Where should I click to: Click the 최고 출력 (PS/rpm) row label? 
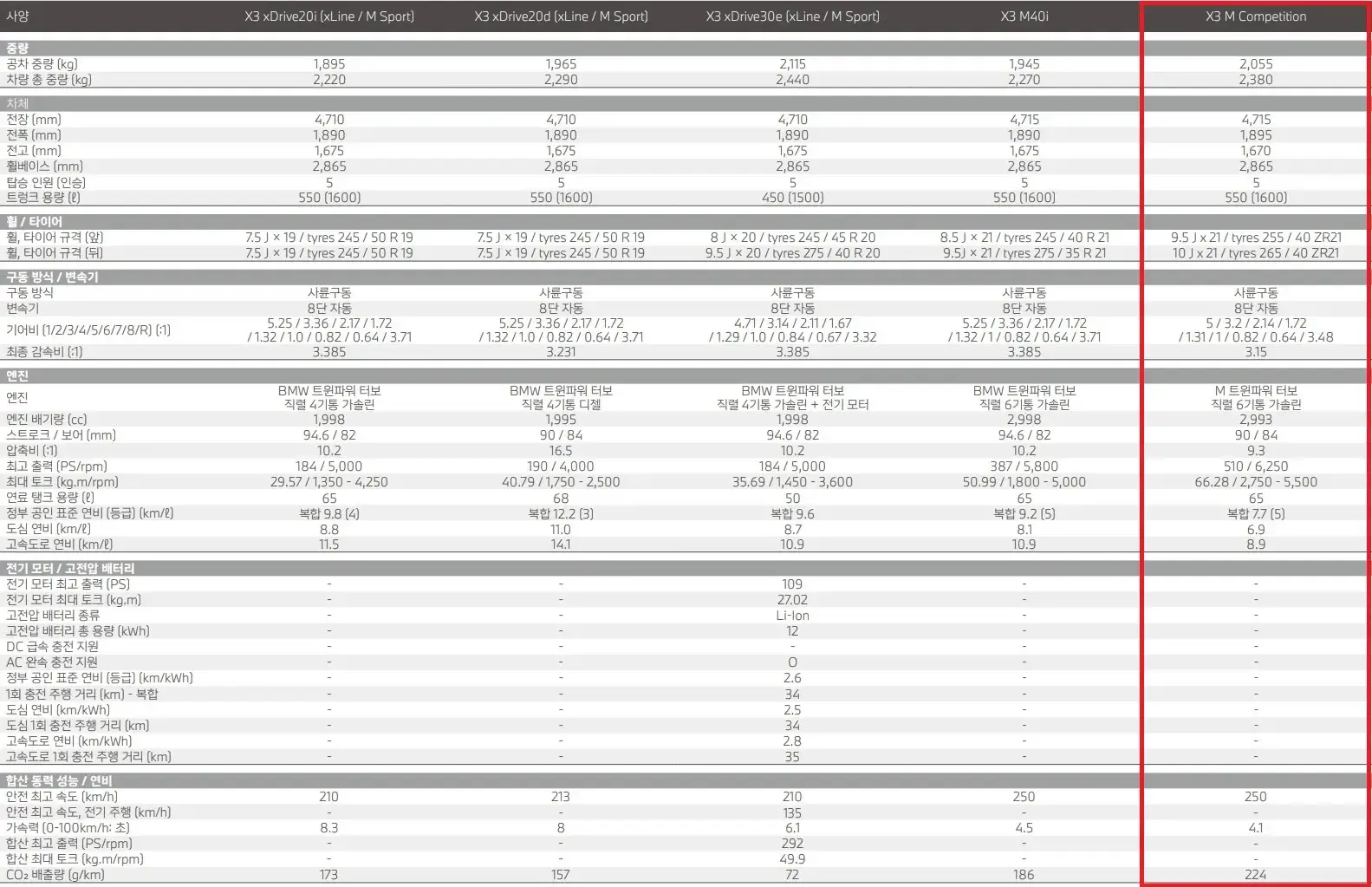pyautogui.click(x=56, y=466)
